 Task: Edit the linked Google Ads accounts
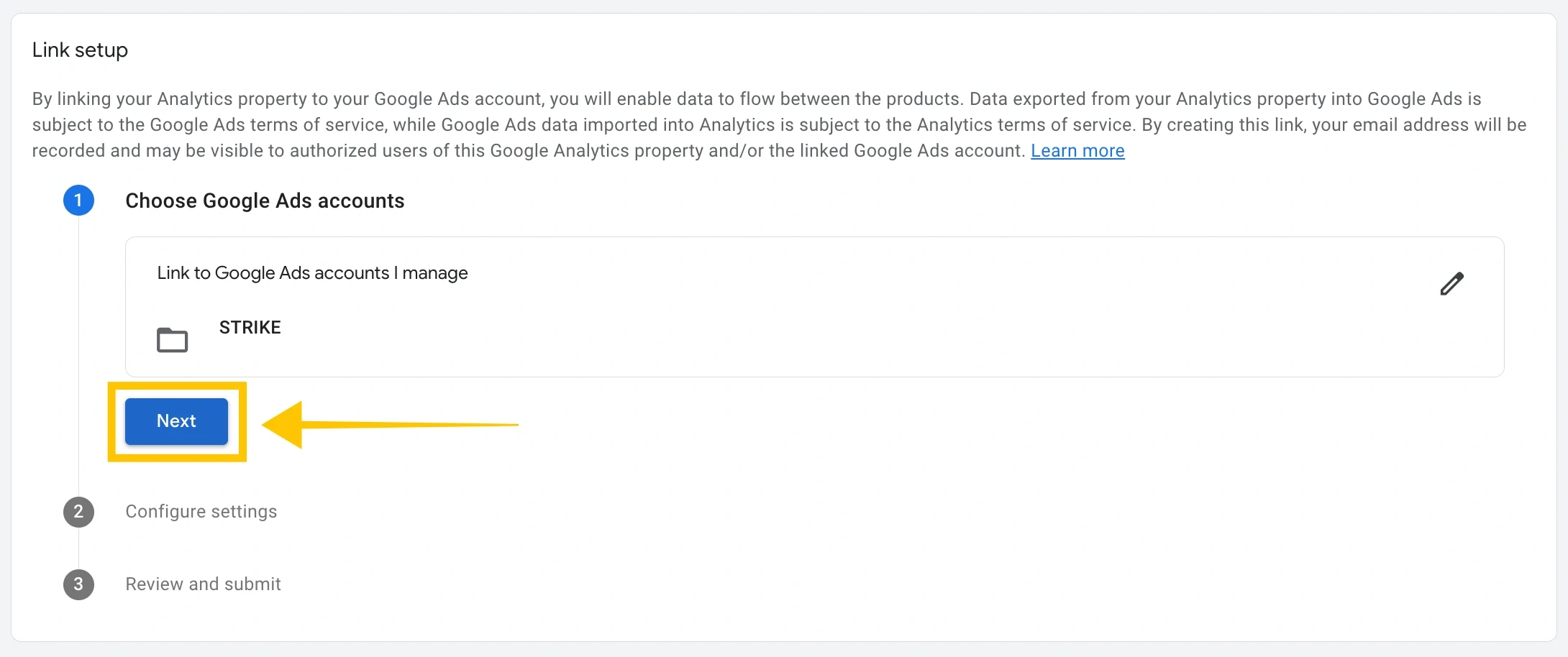(x=1452, y=283)
